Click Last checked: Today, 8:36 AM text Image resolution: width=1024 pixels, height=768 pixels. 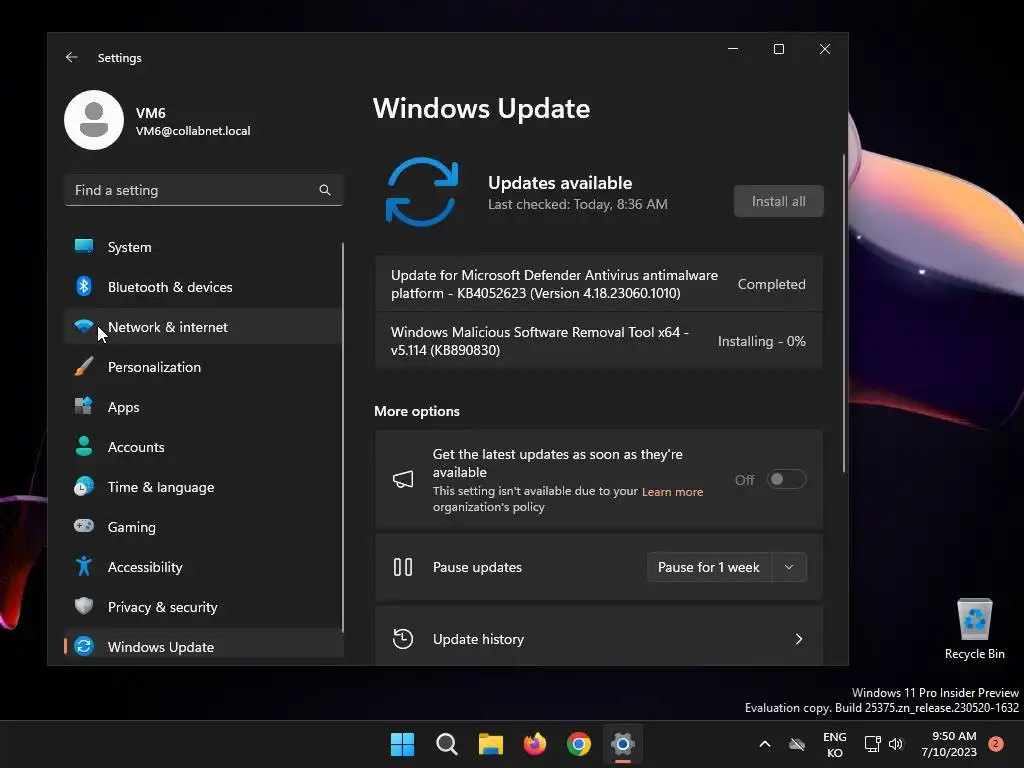pyautogui.click(x=577, y=204)
